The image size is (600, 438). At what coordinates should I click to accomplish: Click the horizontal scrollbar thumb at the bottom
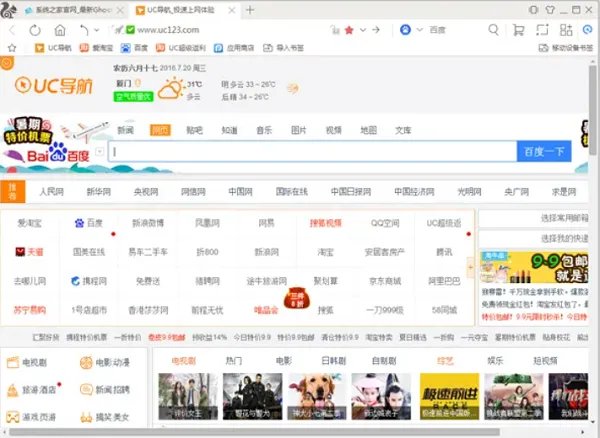point(254,432)
